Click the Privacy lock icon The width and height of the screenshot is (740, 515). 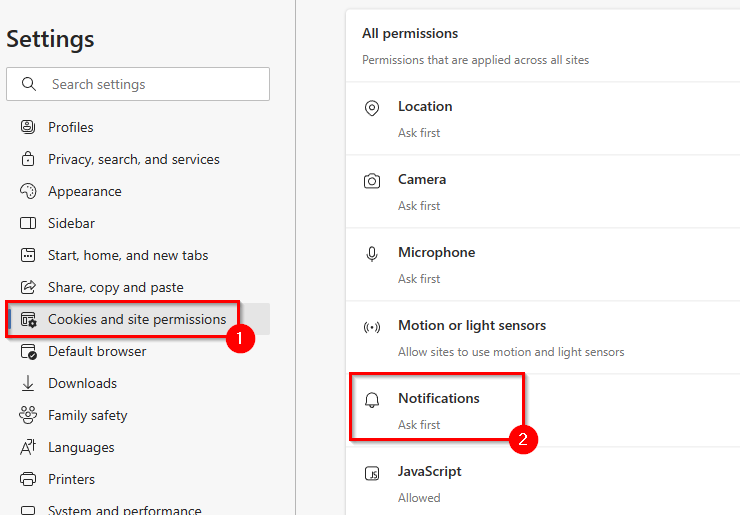point(28,159)
